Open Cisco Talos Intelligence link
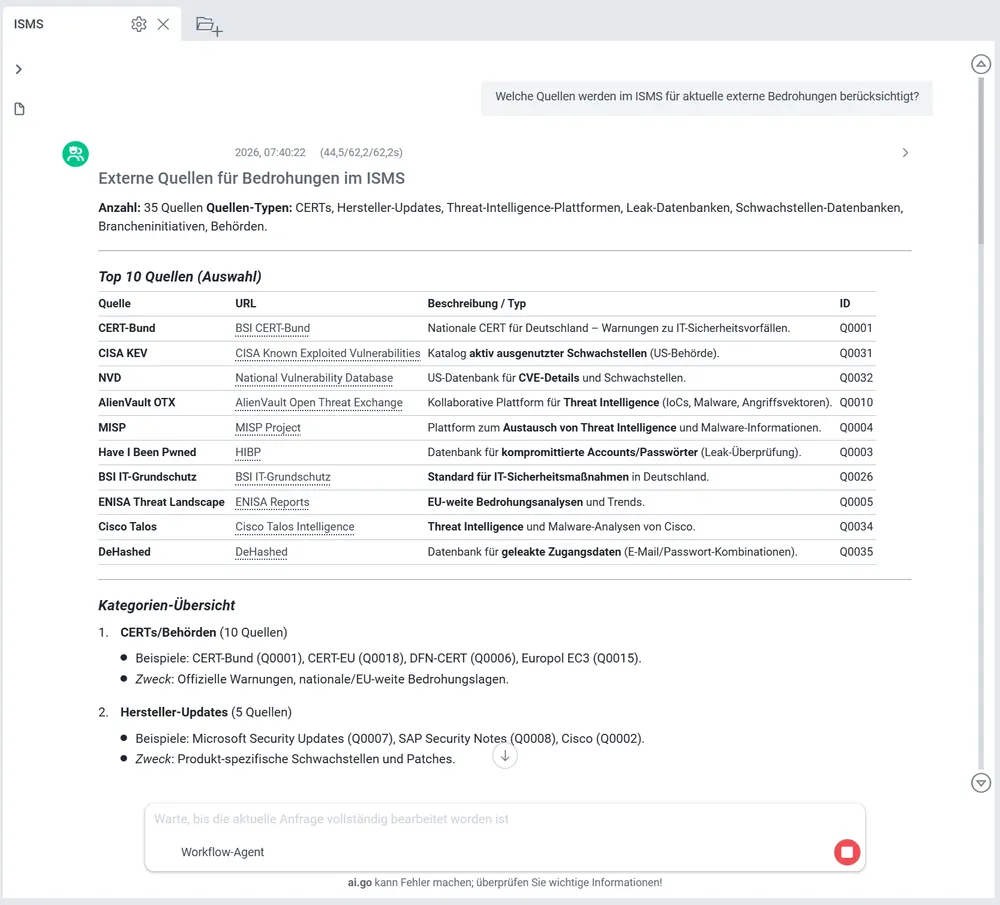 pyautogui.click(x=295, y=527)
